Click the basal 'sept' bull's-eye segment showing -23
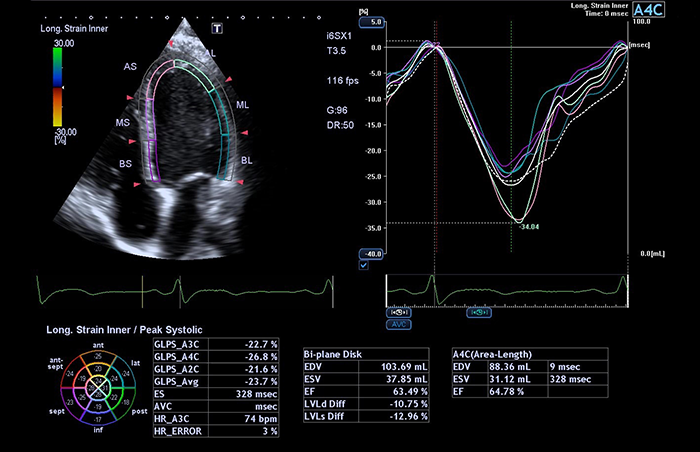 click(x=70, y=403)
